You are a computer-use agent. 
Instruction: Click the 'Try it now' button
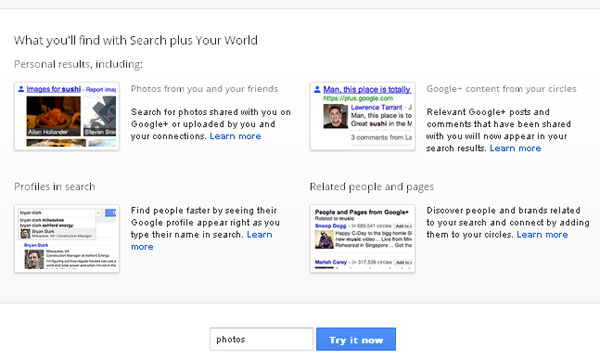coord(356,339)
